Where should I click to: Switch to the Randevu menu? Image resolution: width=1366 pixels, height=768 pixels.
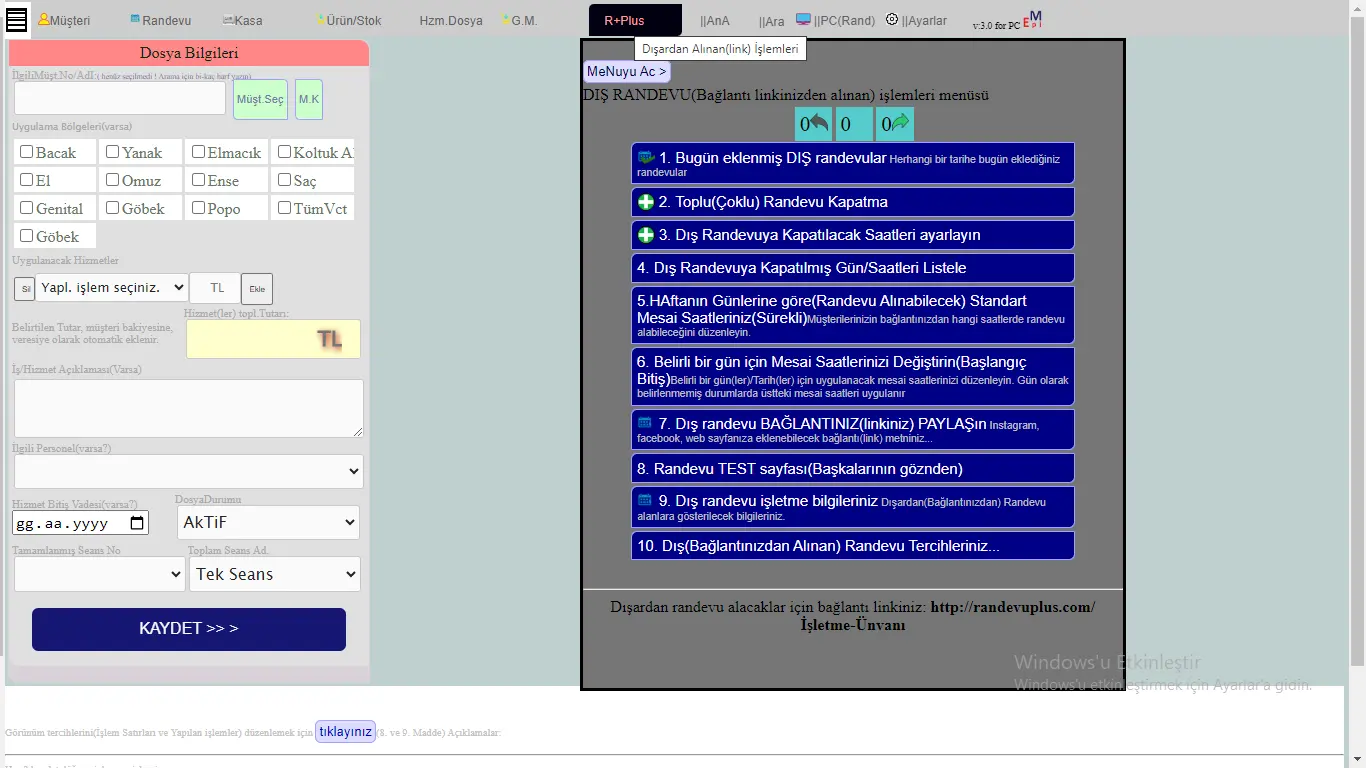coord(165,20)
